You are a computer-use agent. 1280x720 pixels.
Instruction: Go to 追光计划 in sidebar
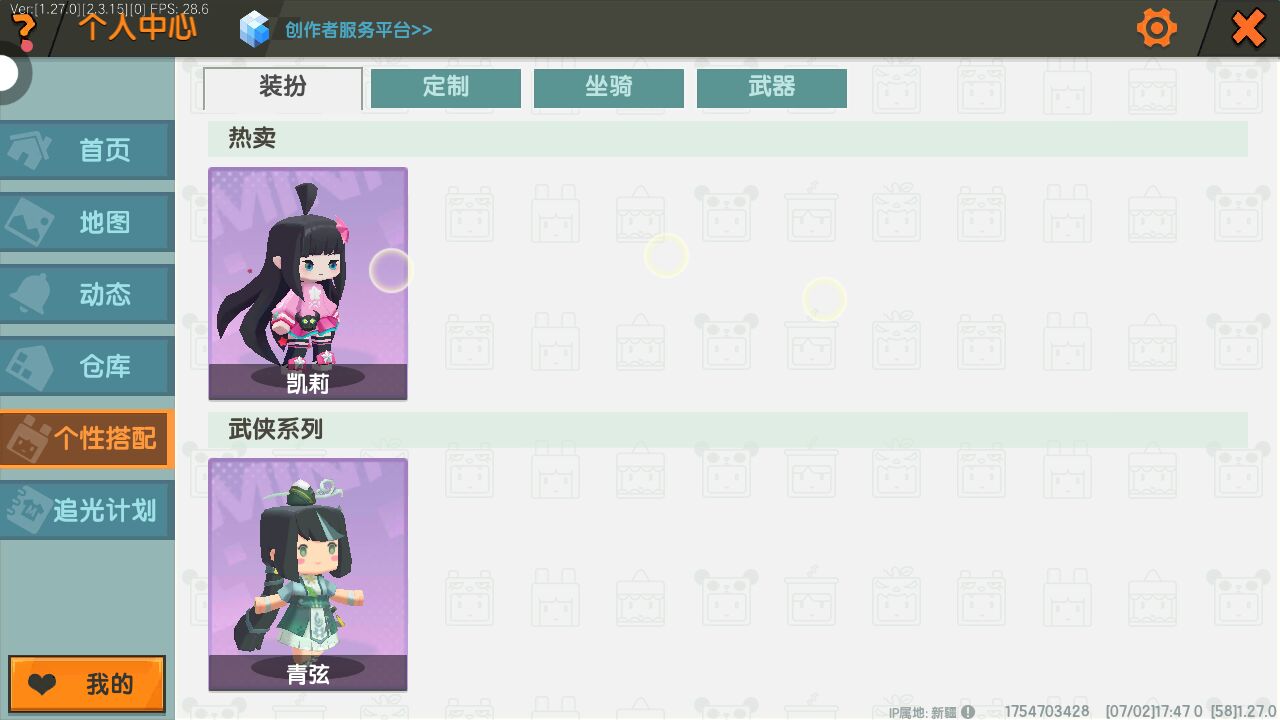87,510
